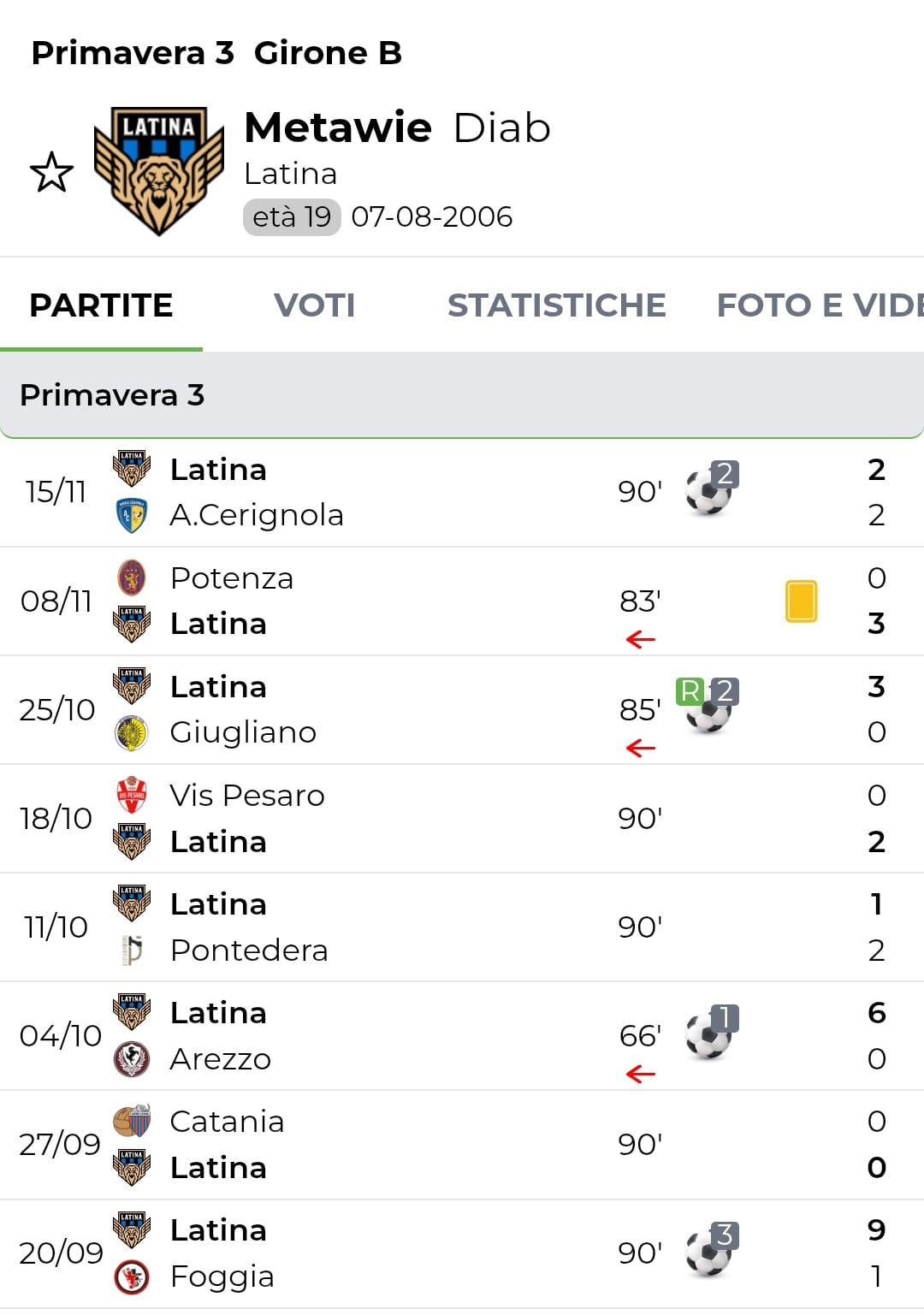Open the FOTO E VIDEO tab

pos(819,305)
